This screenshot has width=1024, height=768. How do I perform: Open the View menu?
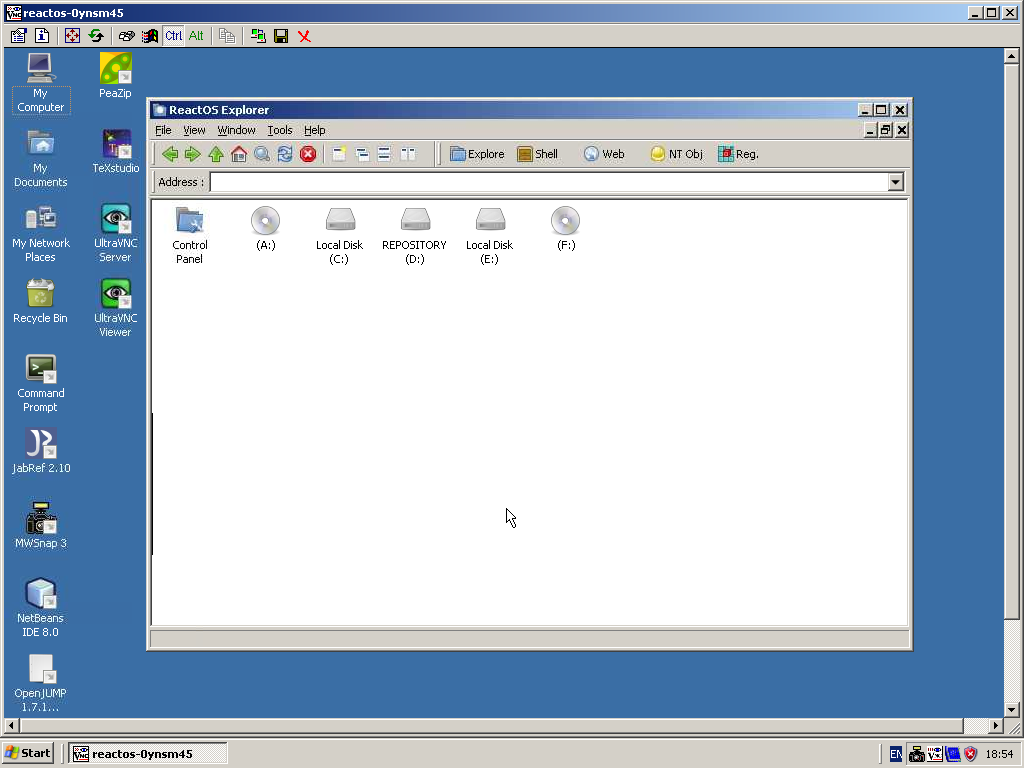pos(194,130)
